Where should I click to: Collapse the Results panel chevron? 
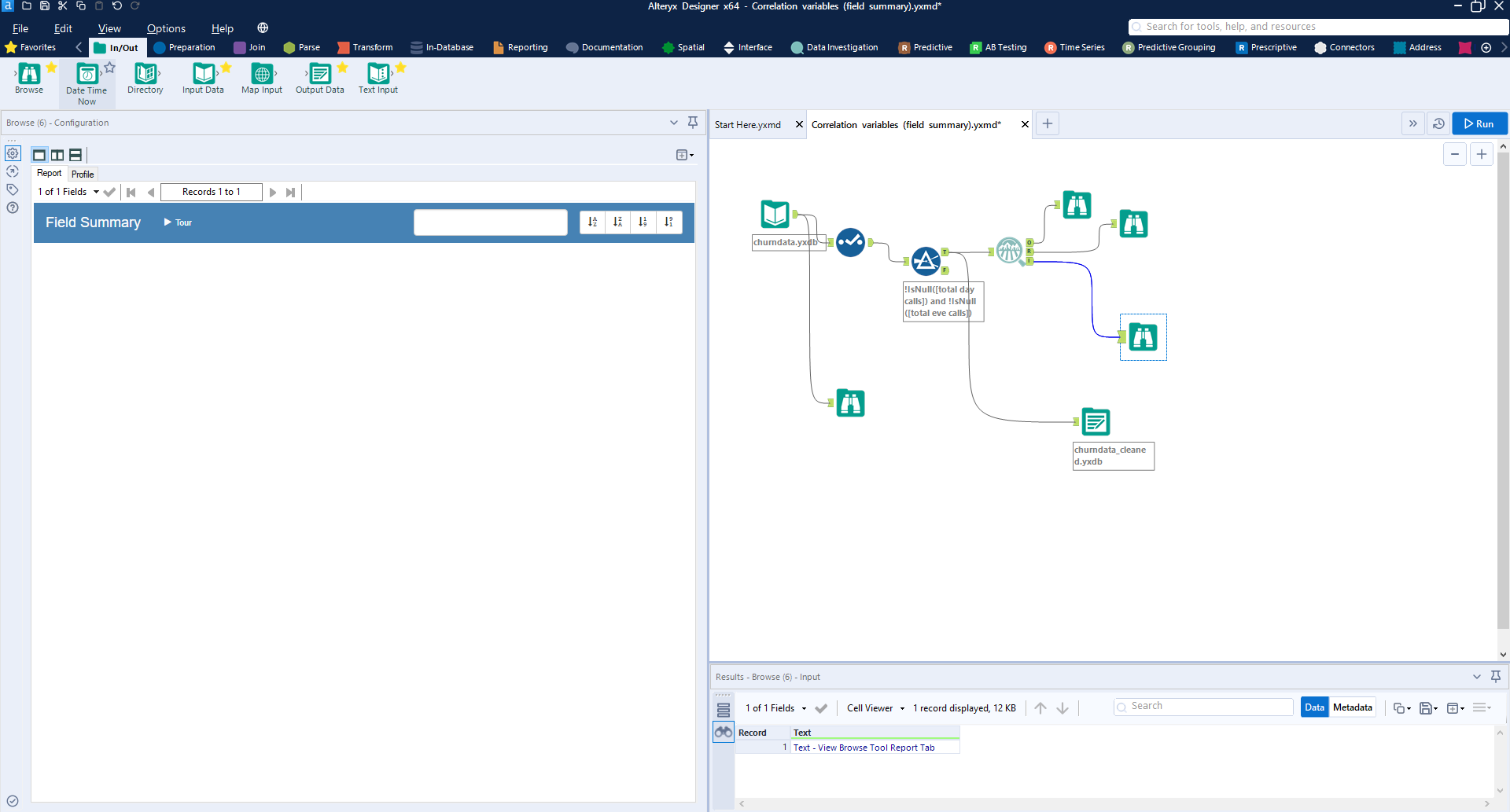click(1476, 677)
